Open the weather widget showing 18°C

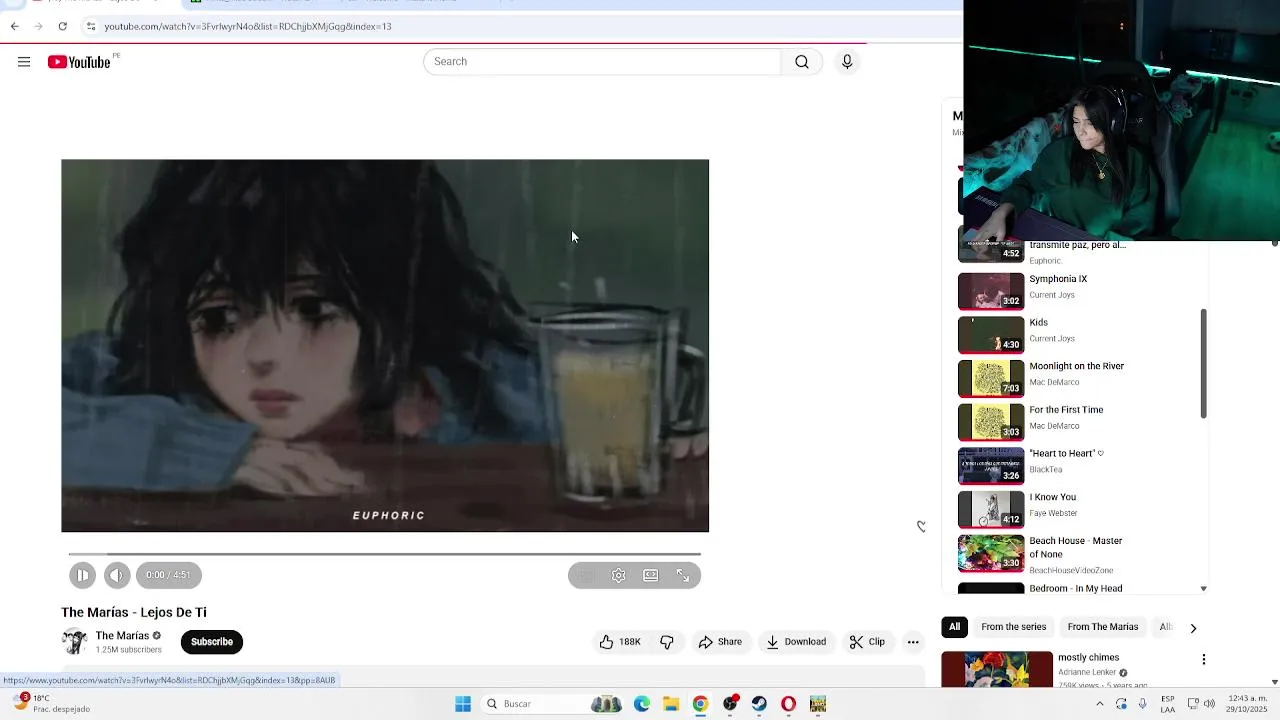(x=50, y=704)
